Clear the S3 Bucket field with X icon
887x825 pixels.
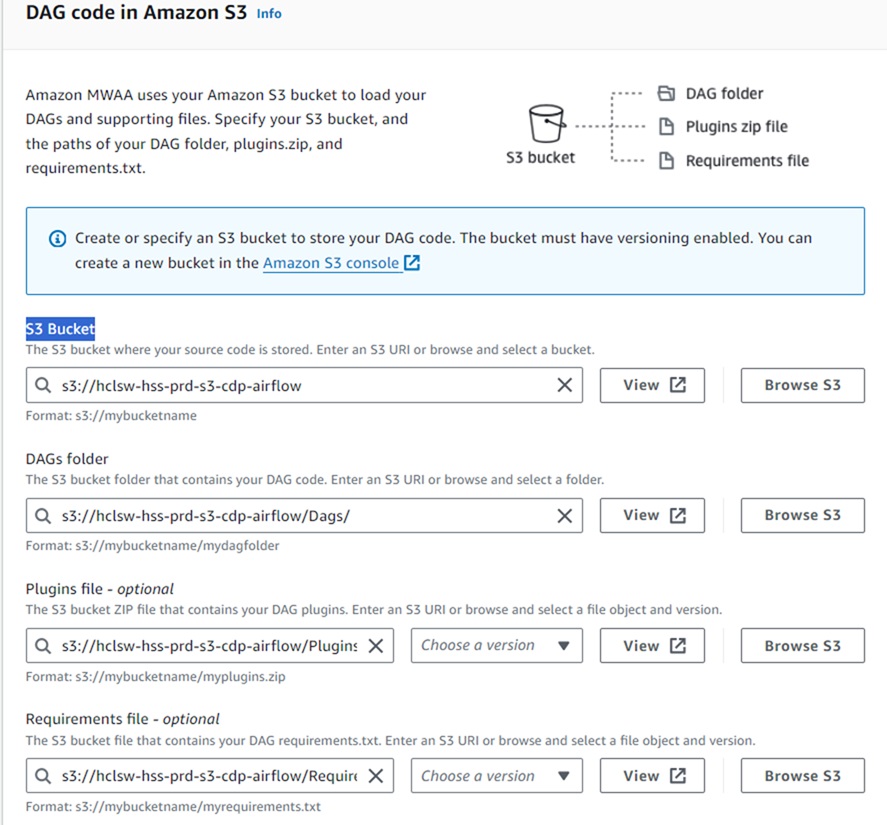pyautogui.click(x=564, y=385)
